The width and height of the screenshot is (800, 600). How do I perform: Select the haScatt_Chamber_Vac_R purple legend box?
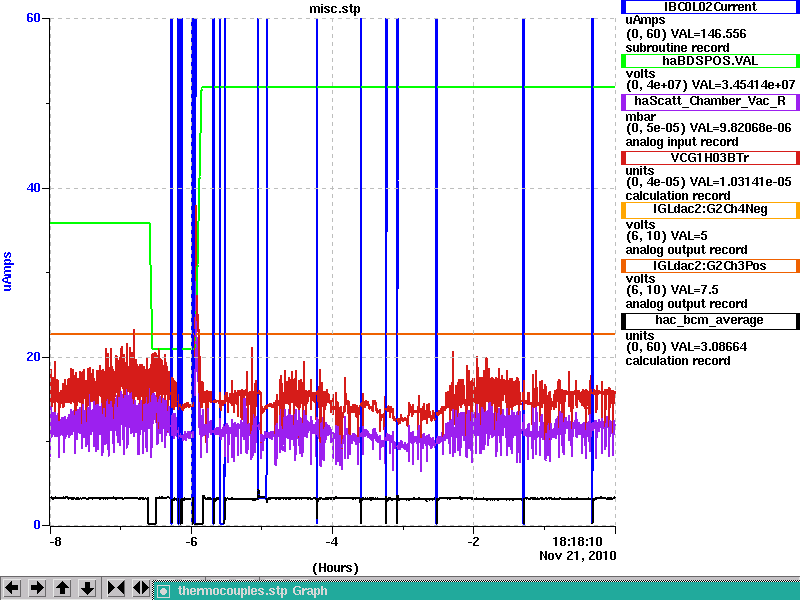coord(710,101)
